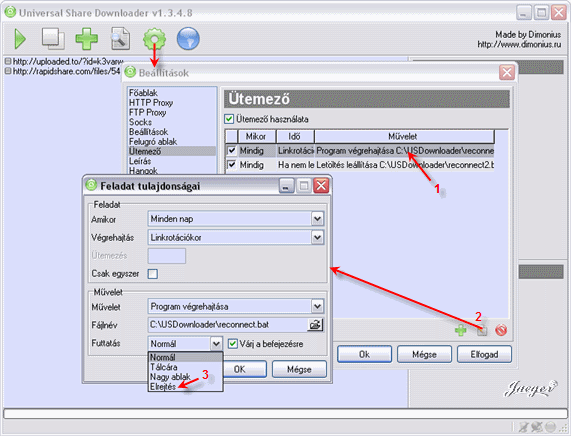Expand the Végrehajtás dropdown
This screenshot has width=571, height=436.
[317, 237]
